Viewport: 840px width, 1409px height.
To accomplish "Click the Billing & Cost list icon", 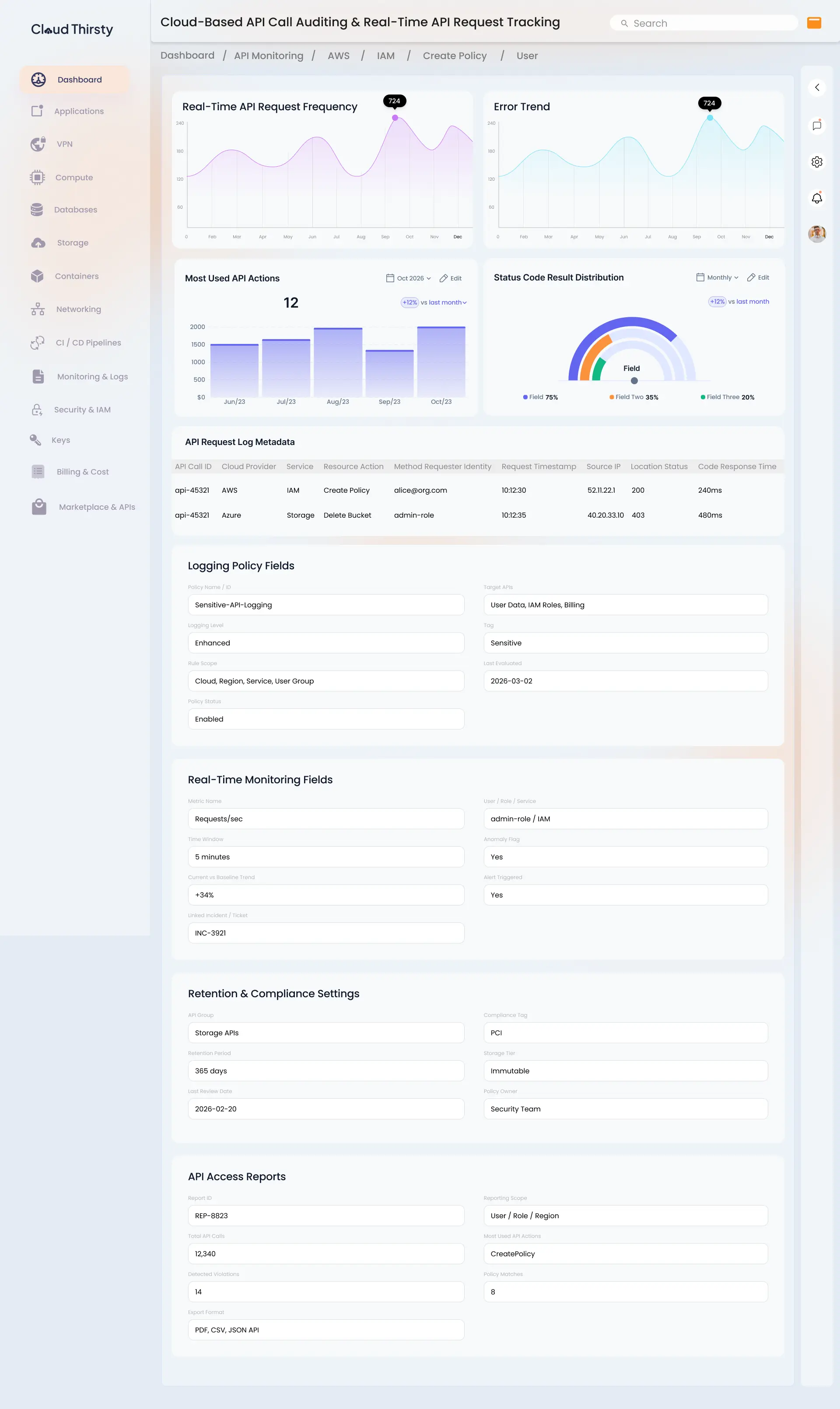I will point(38,472).
